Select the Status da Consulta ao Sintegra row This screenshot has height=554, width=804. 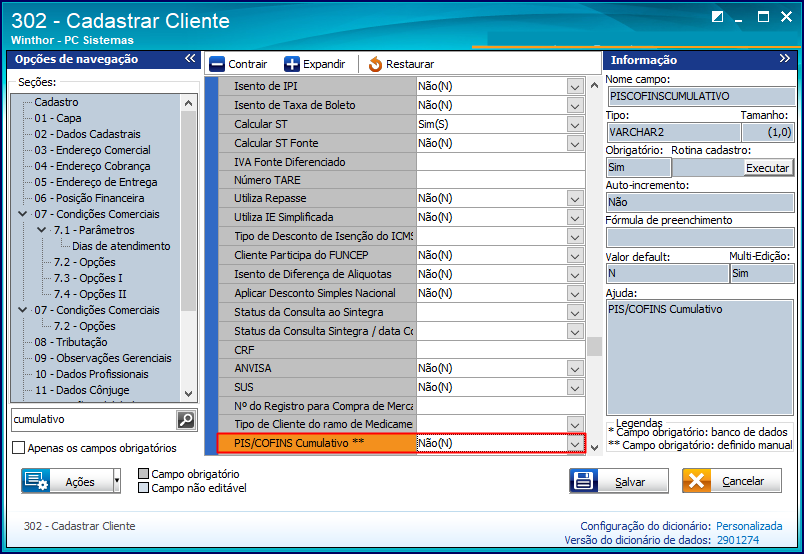pos(401,312)
